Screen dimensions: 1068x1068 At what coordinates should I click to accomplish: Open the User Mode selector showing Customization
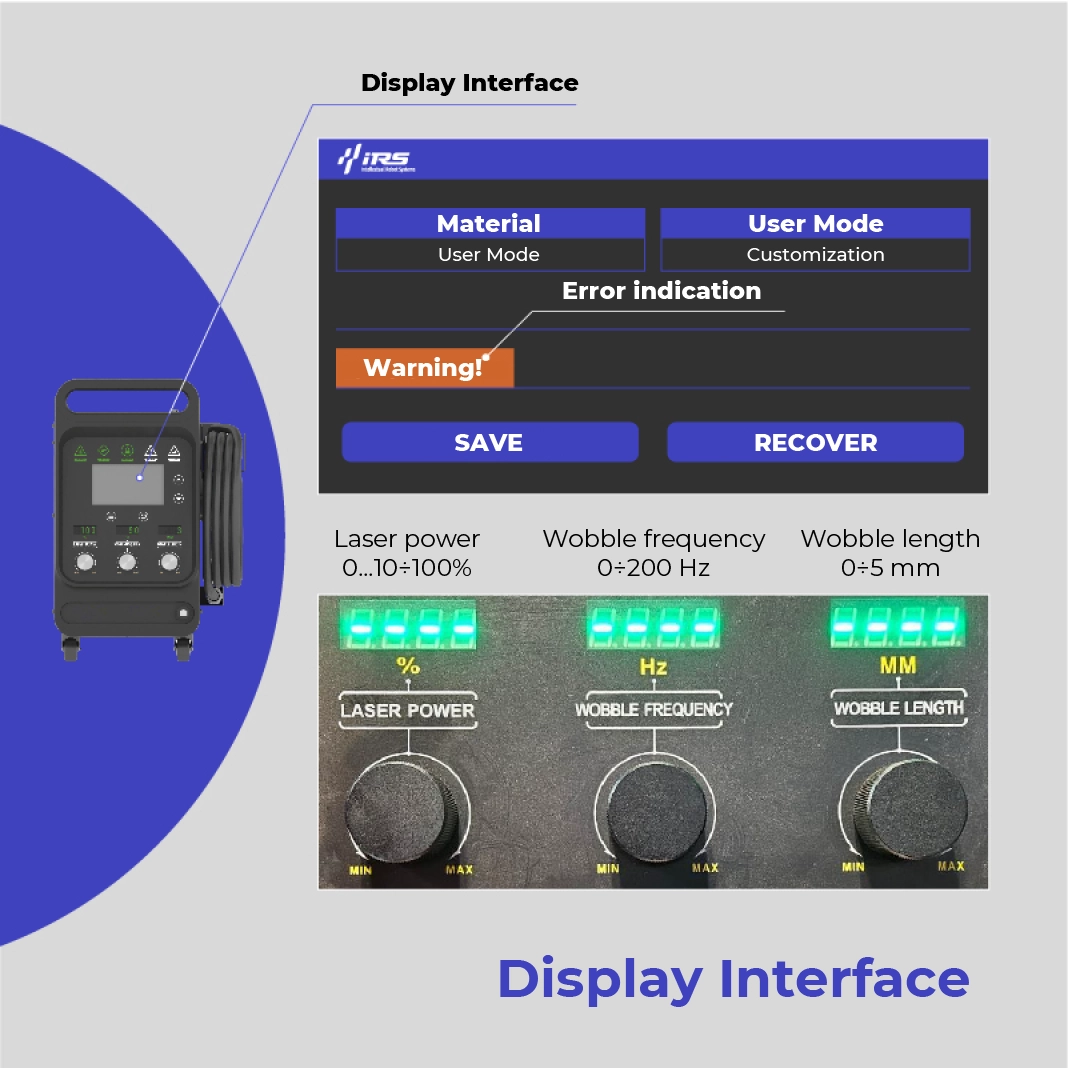coord(814,254)
